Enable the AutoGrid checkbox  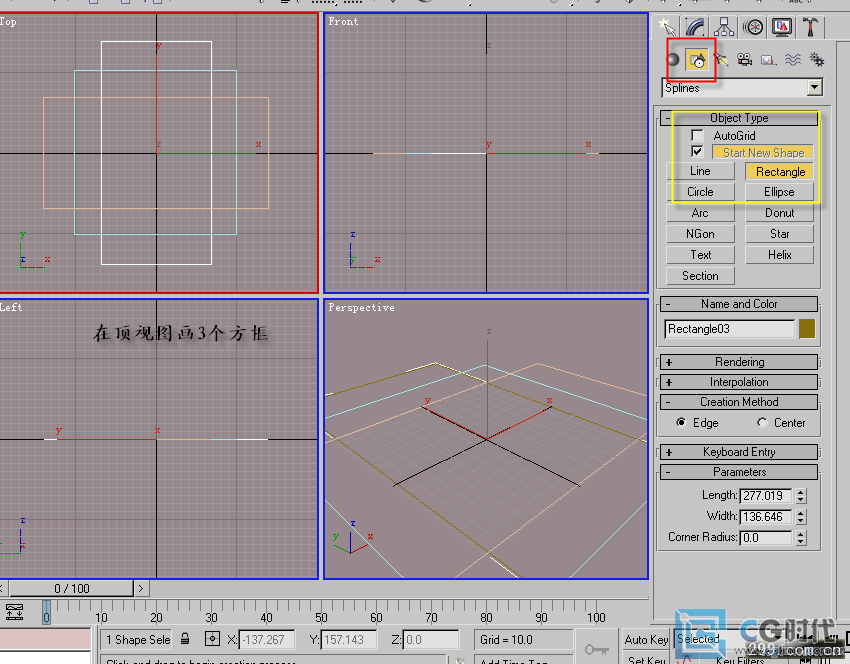pyautogui.click(x=697, y=135)
